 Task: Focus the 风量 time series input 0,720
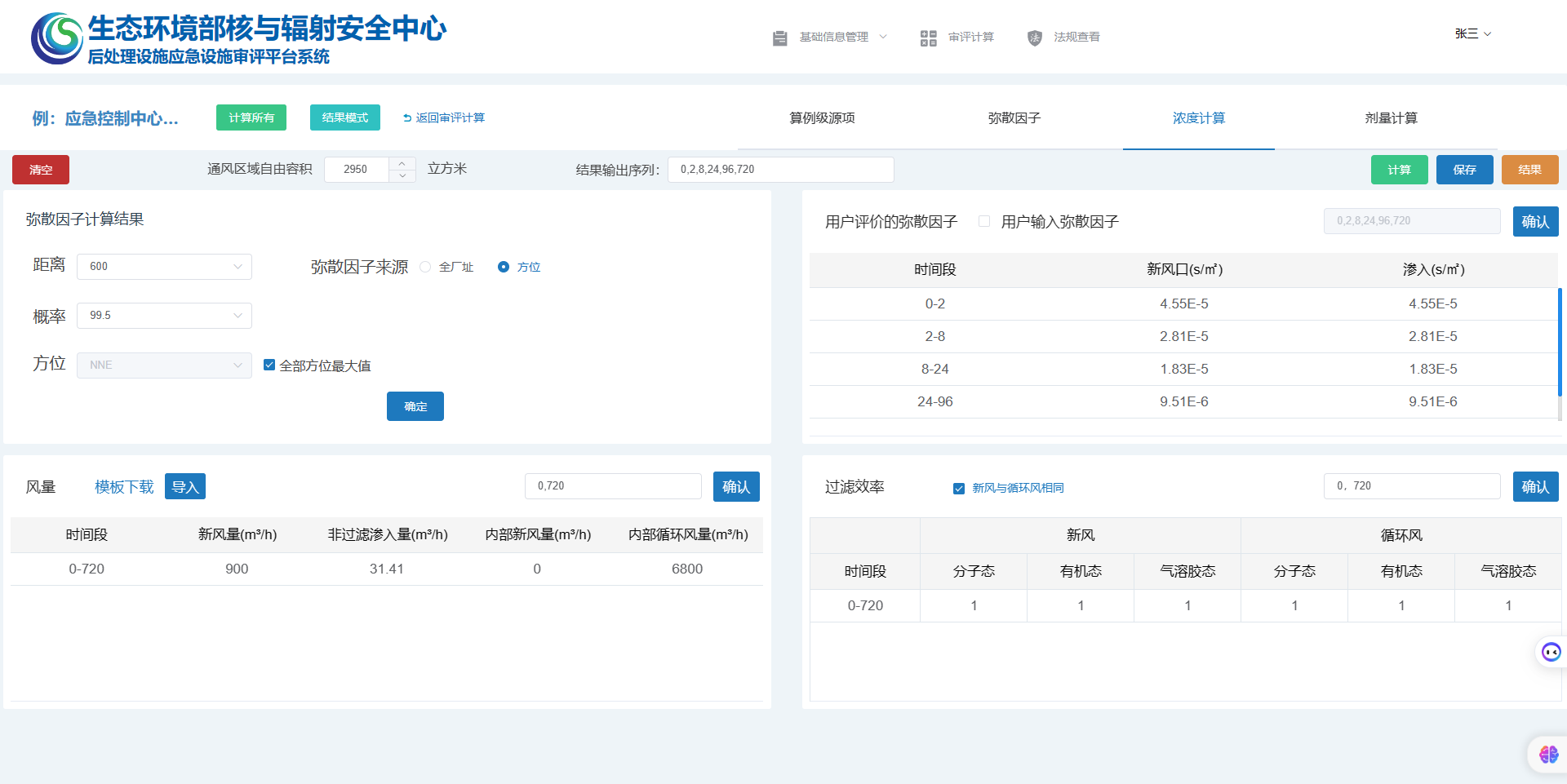[x=613, y=486]
